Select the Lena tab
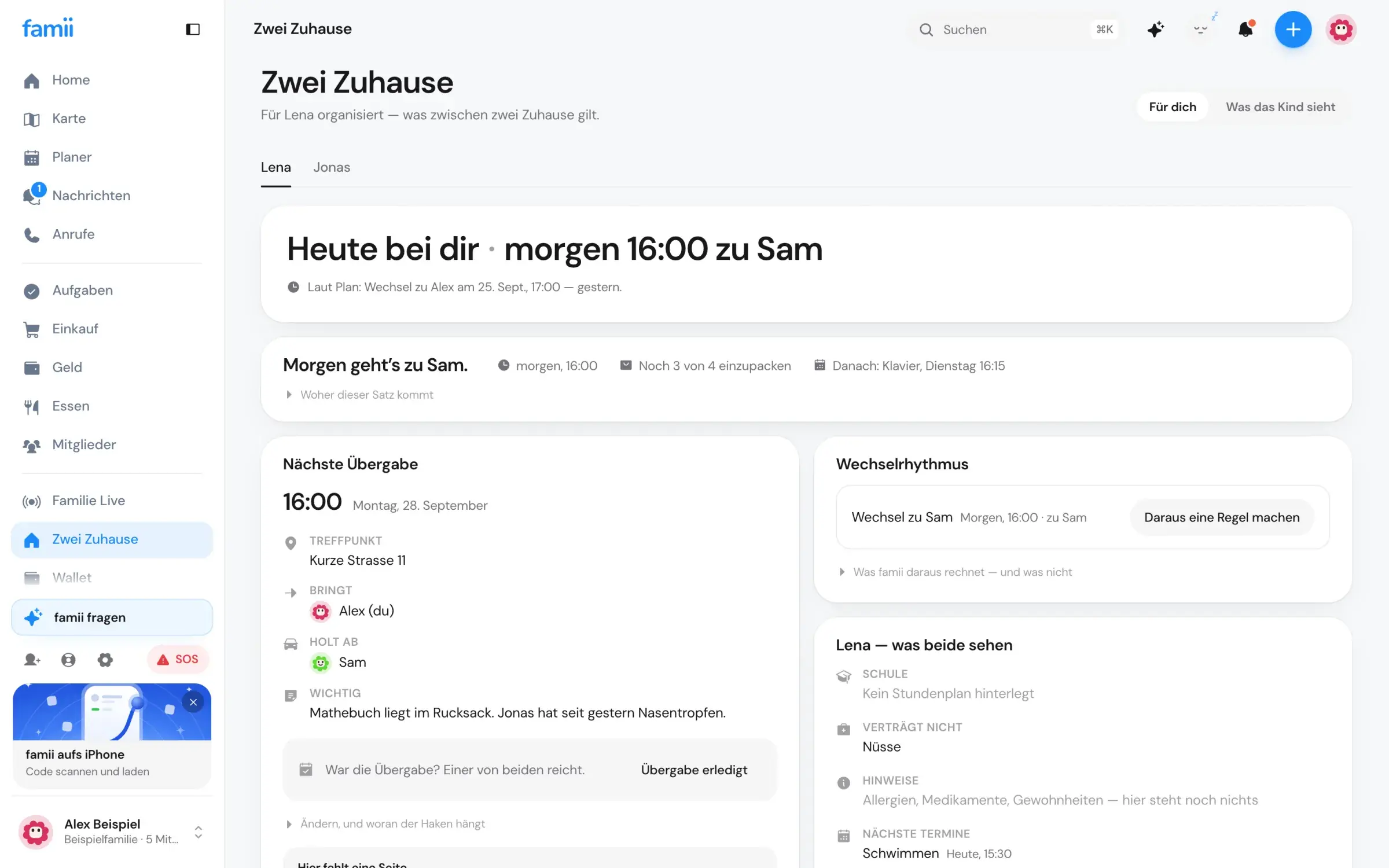 [x=275, y=167]
